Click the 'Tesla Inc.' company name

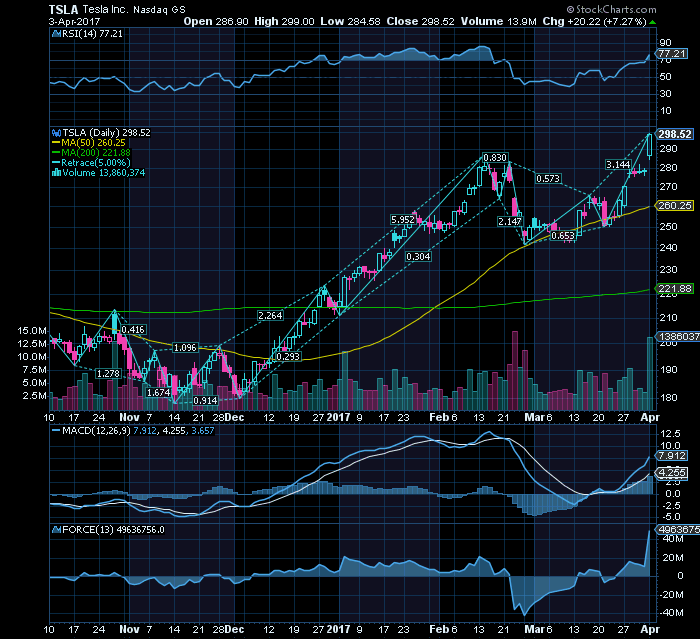pos(105,9)
